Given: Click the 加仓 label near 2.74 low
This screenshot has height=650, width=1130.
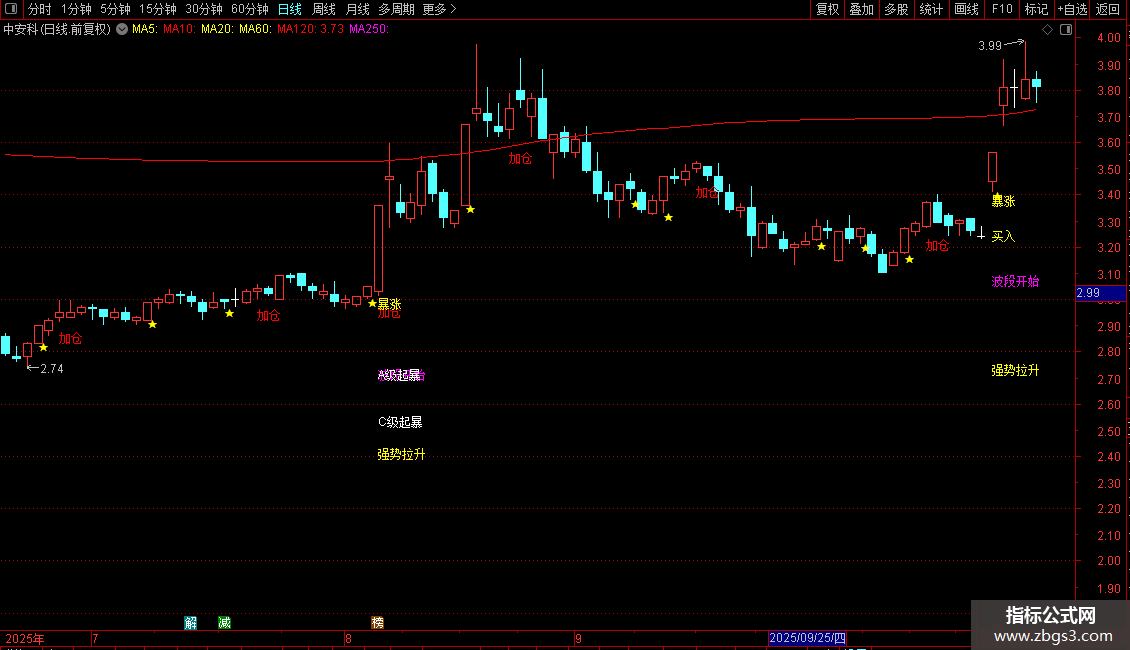Looking at the screenshot, I should click(71, 338).
